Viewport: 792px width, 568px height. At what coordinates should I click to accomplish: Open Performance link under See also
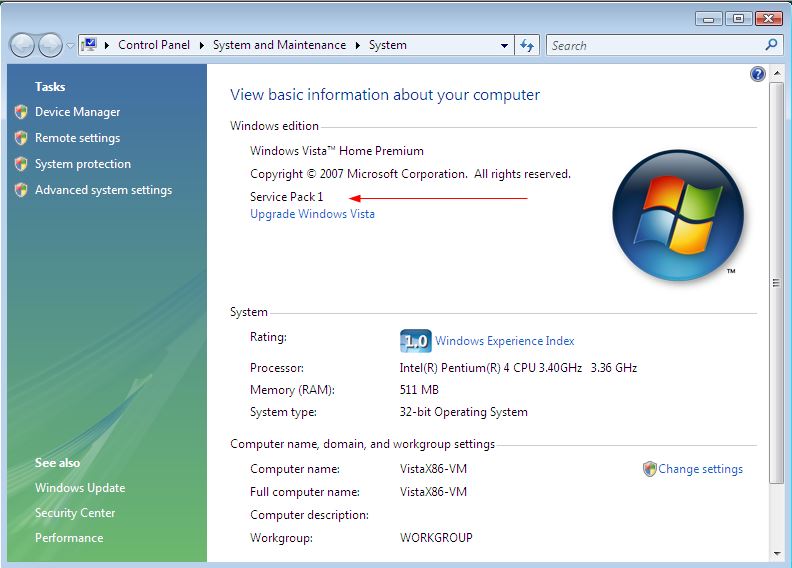coord(69,538)
